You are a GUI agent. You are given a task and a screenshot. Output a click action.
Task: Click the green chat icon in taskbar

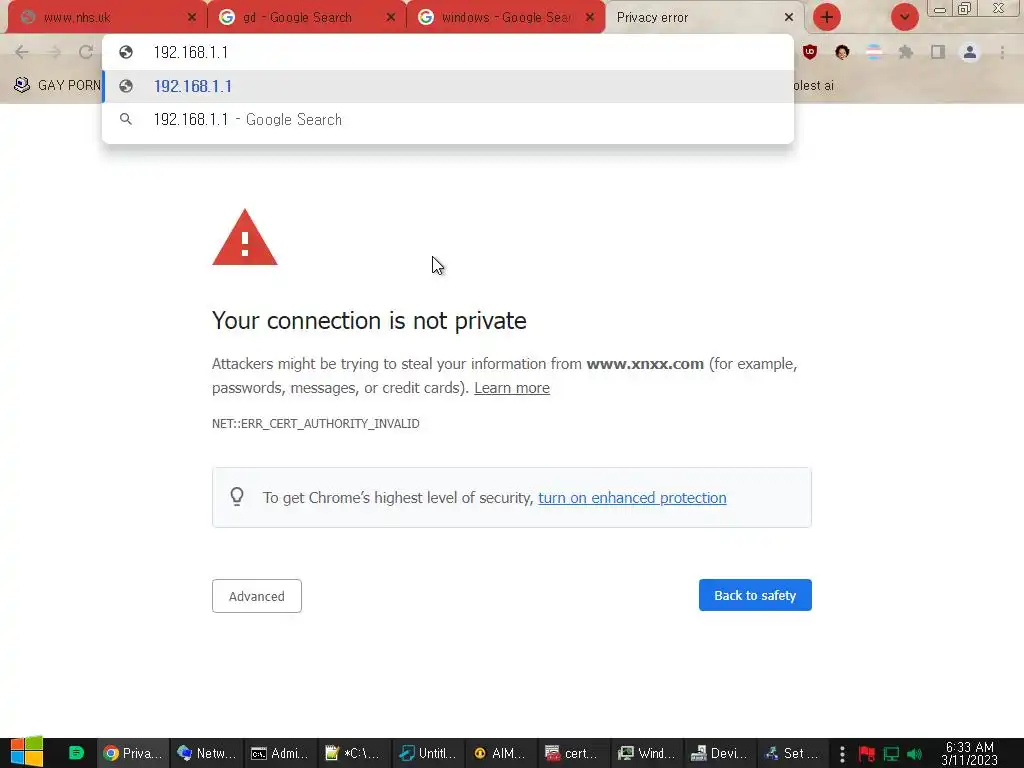[x=76, y=753]
